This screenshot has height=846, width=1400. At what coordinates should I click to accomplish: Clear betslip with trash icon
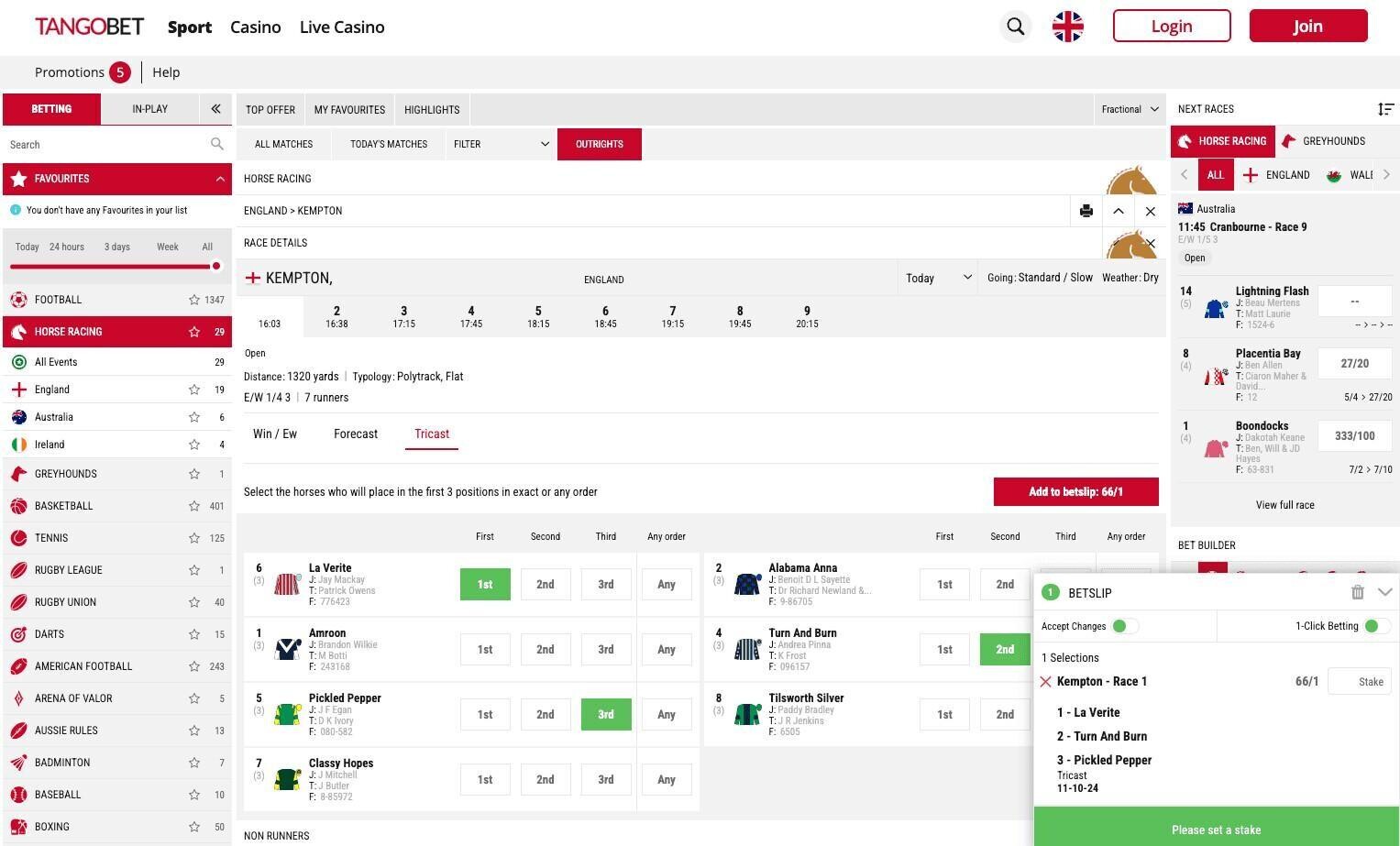[x=1358, y=592]
